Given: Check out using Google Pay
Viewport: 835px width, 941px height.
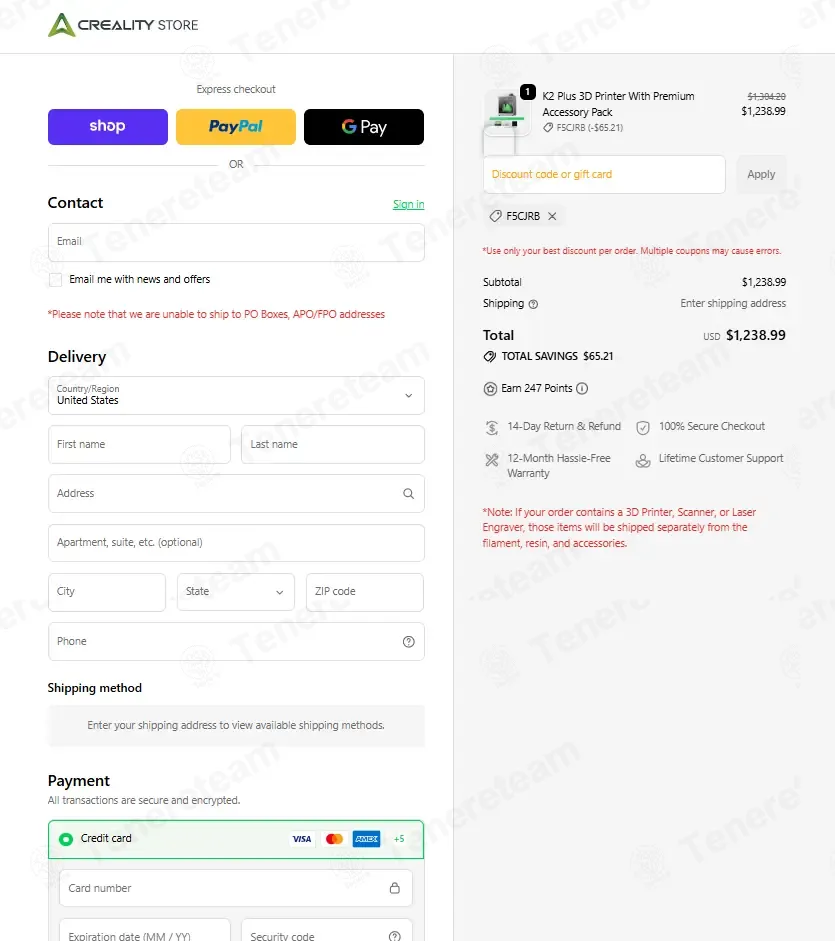Looking at the screenshot, I should [364, 127].
